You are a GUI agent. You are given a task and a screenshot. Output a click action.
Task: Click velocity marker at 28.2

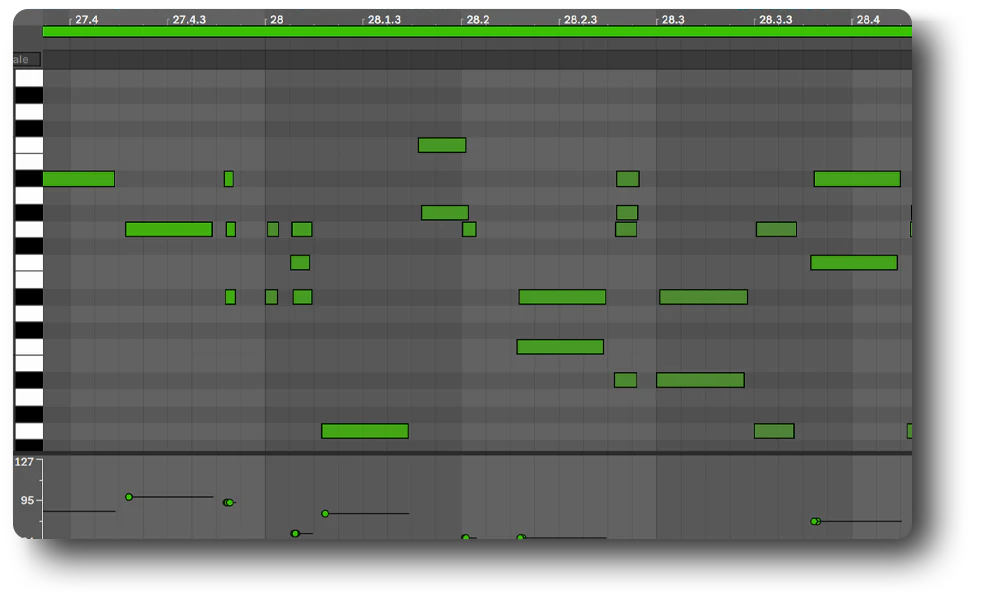tap(465, 537)
